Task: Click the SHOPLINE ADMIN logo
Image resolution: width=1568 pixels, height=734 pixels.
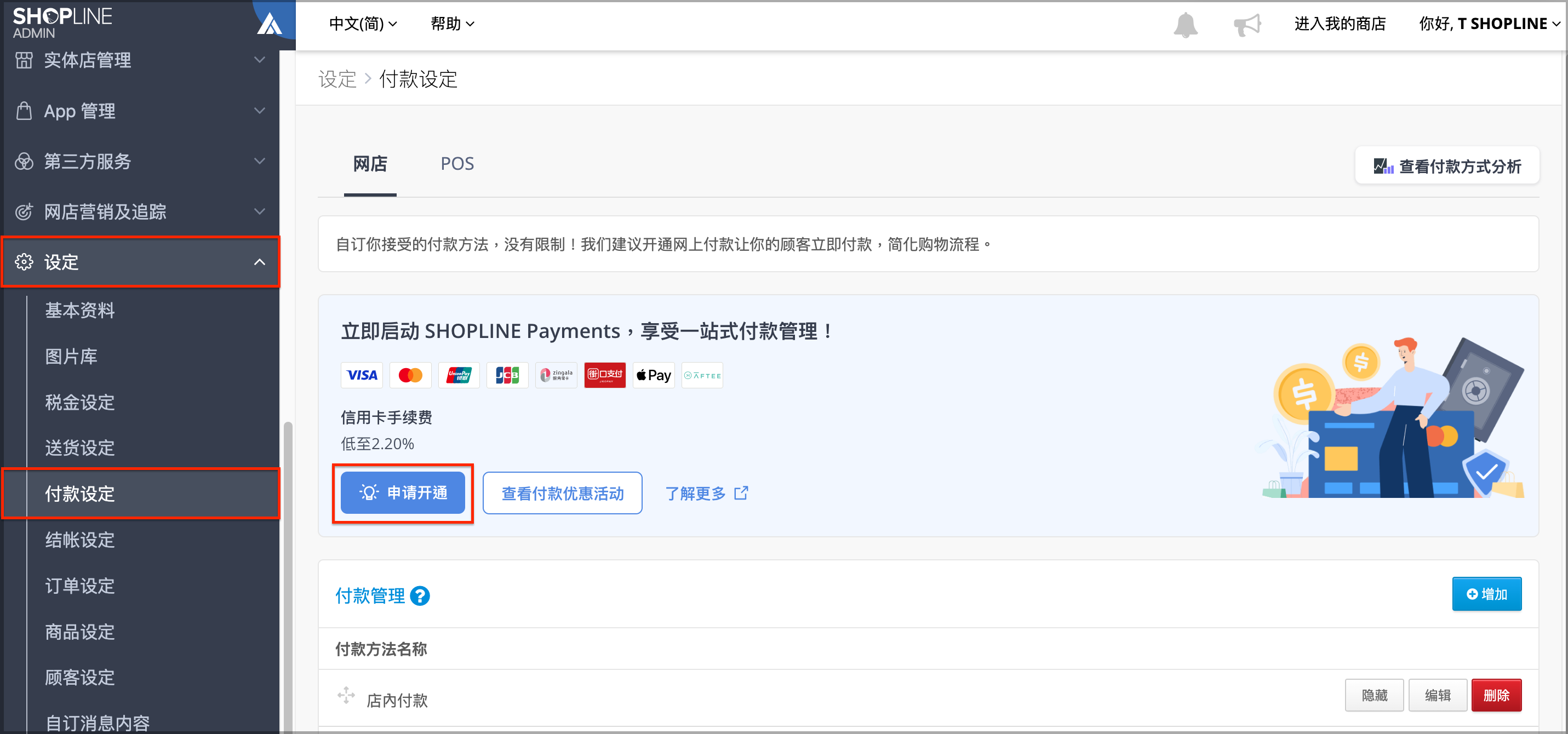Action: pos(62,22)
